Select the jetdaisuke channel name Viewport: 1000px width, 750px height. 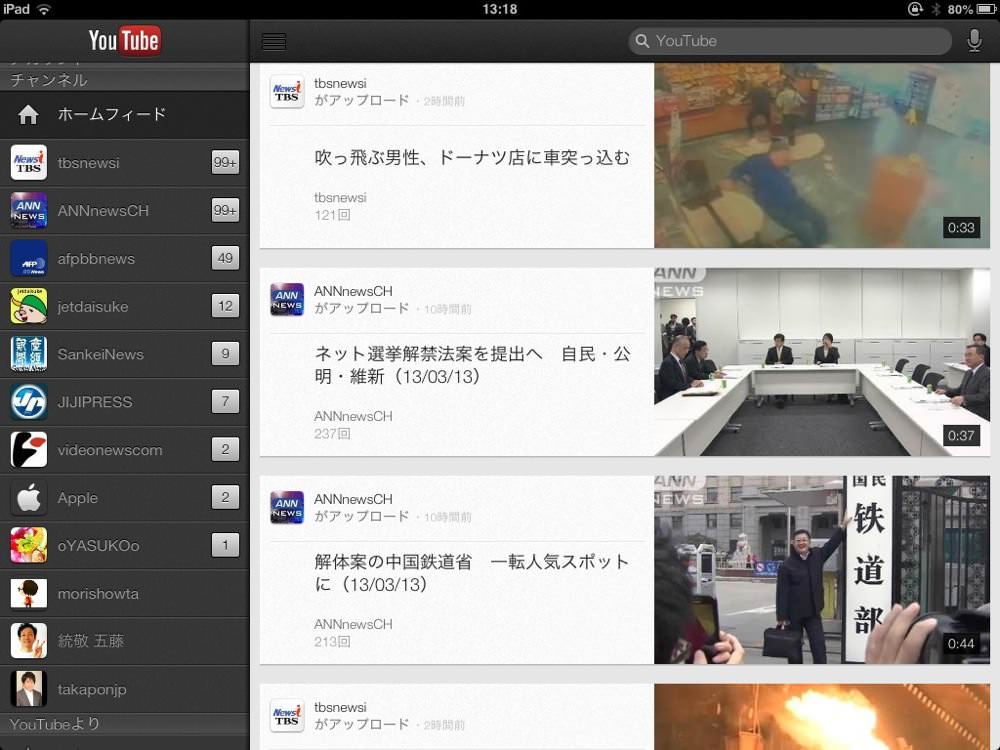click(x=93, y=307)
